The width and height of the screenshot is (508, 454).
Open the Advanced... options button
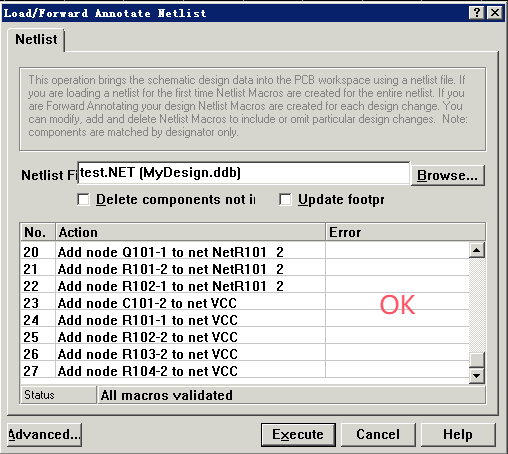point(44,435)
